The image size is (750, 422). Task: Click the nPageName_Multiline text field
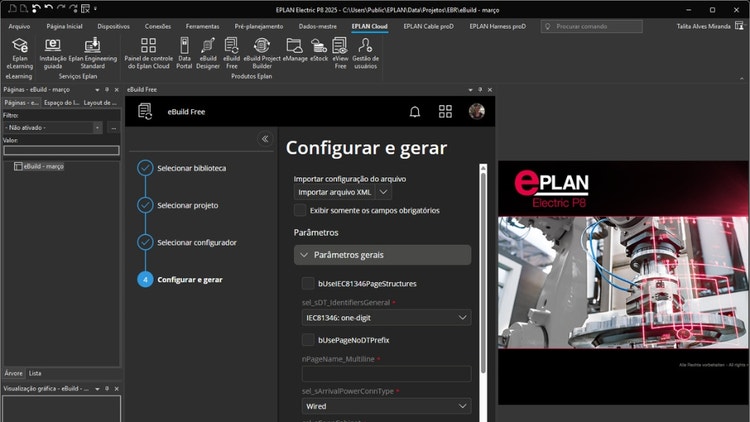(386, 374)
